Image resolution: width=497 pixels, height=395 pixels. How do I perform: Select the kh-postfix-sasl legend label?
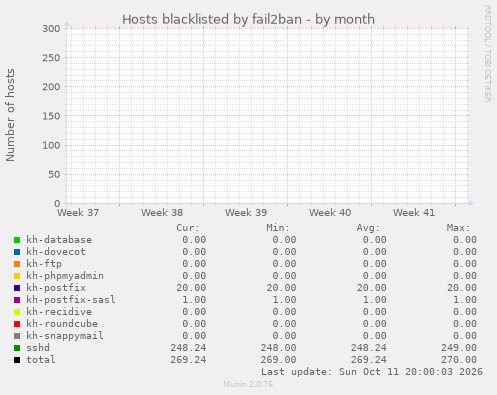click(x=71, y=300)
